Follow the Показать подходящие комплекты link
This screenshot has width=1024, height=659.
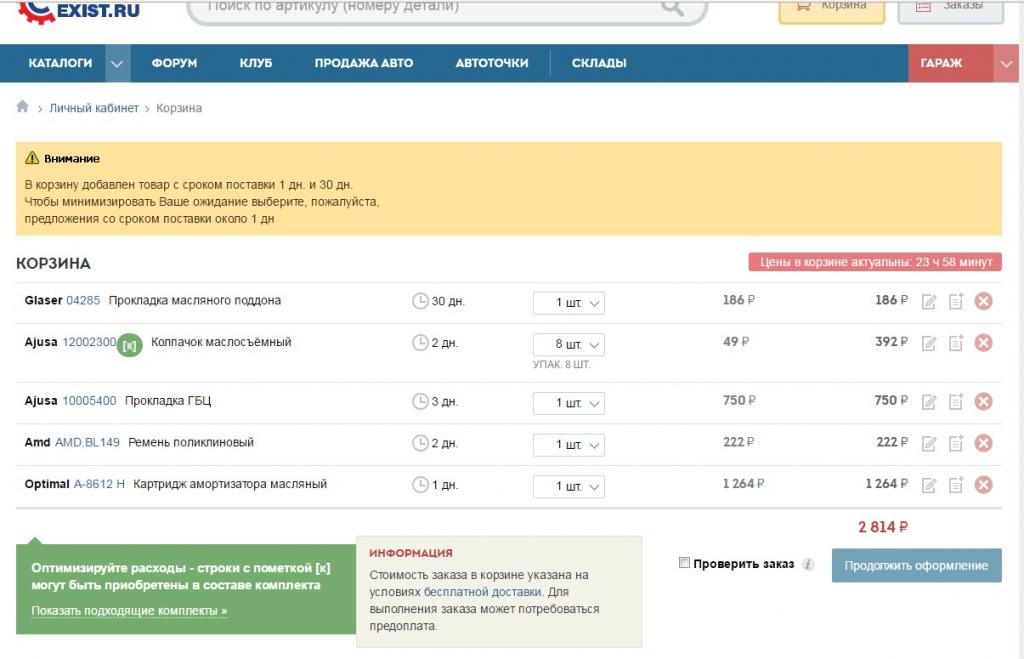pyautogui.click(x=129, y=611)
